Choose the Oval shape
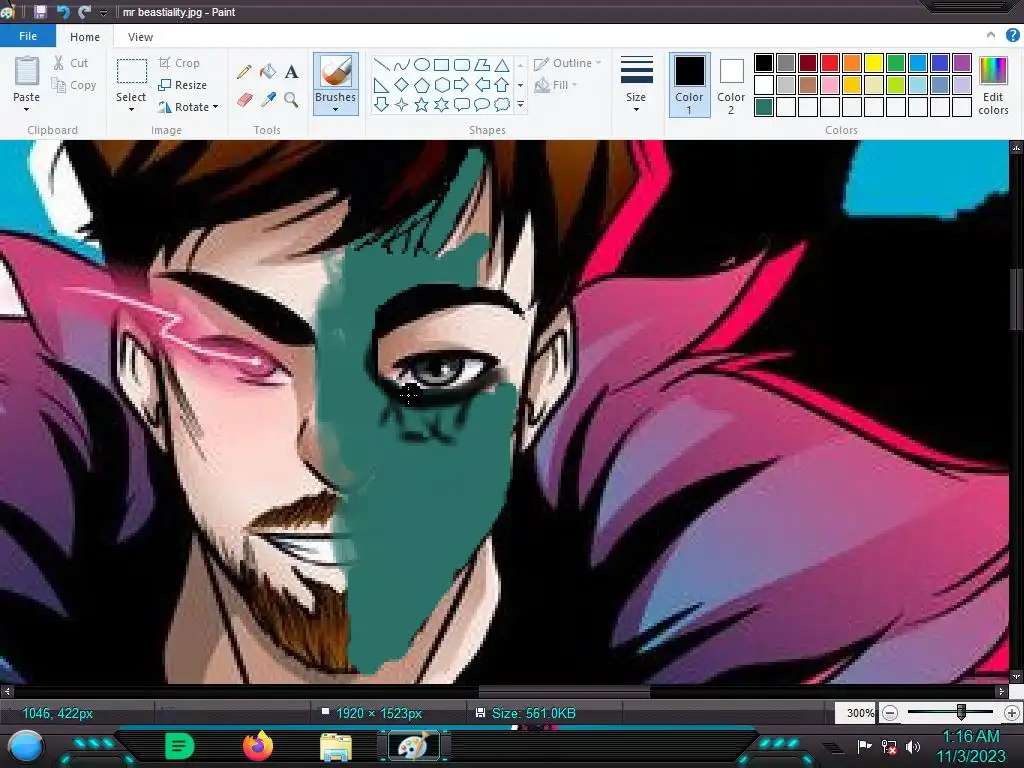The image size is (1024, 768). tap(422, 65)
